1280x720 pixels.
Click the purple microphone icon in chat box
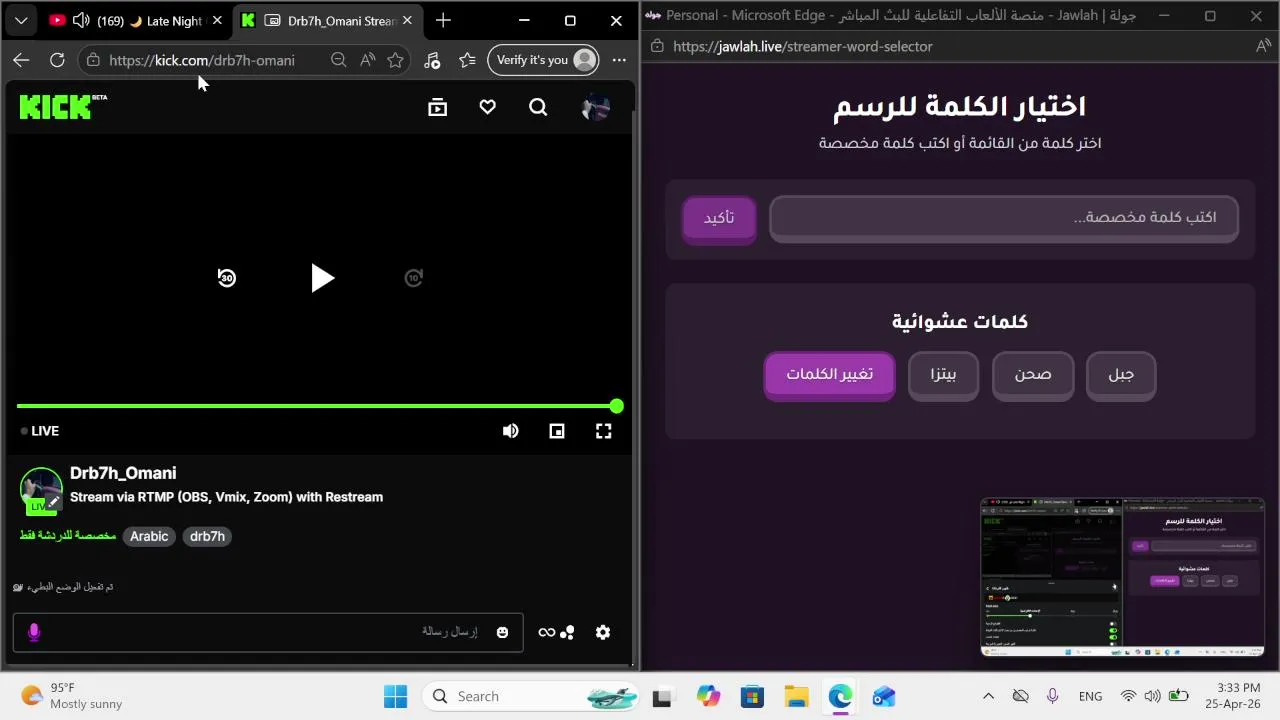coord(34,632)
